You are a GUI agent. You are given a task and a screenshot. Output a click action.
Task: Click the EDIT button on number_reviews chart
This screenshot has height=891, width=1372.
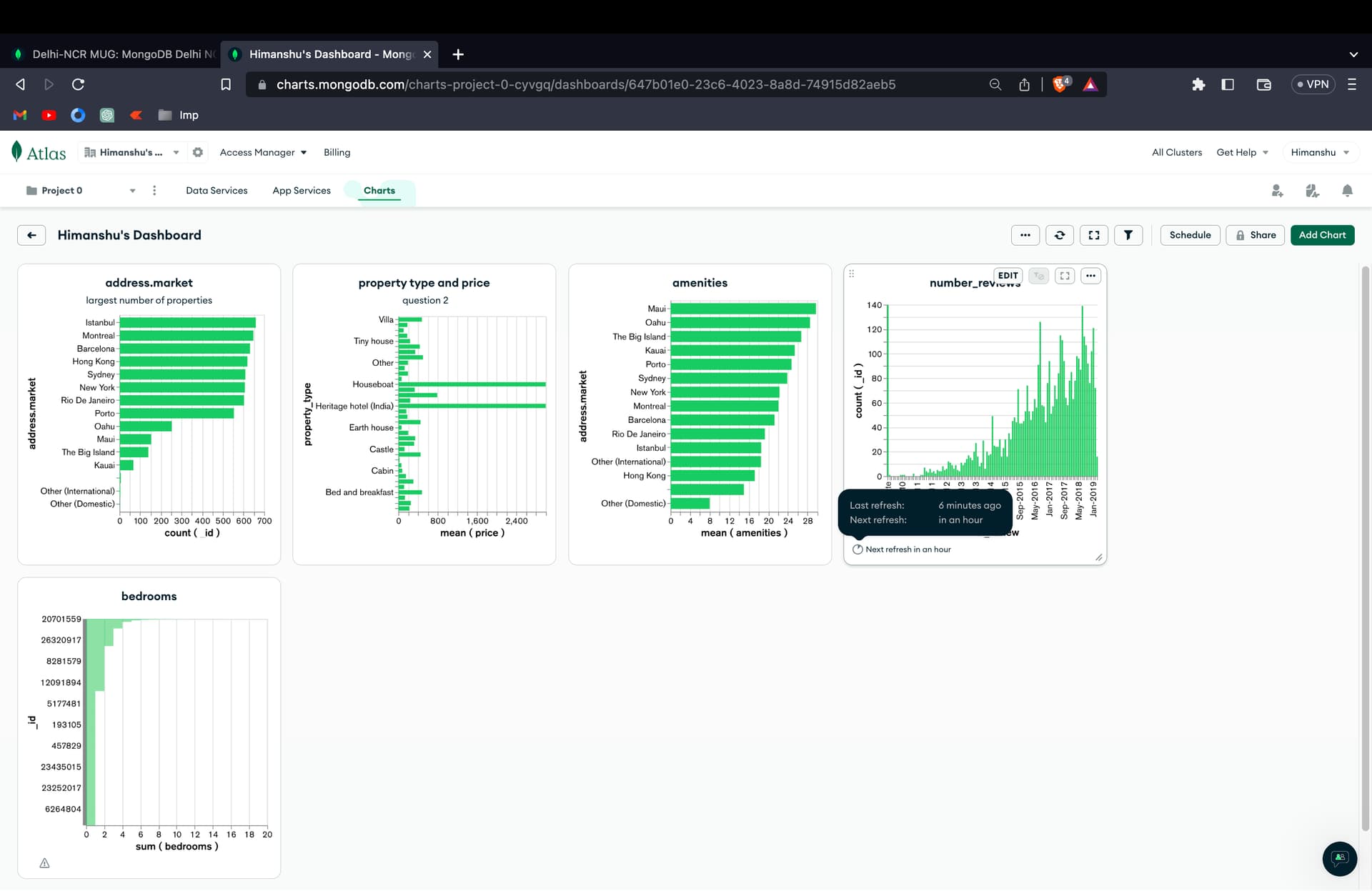(1008, 276)
